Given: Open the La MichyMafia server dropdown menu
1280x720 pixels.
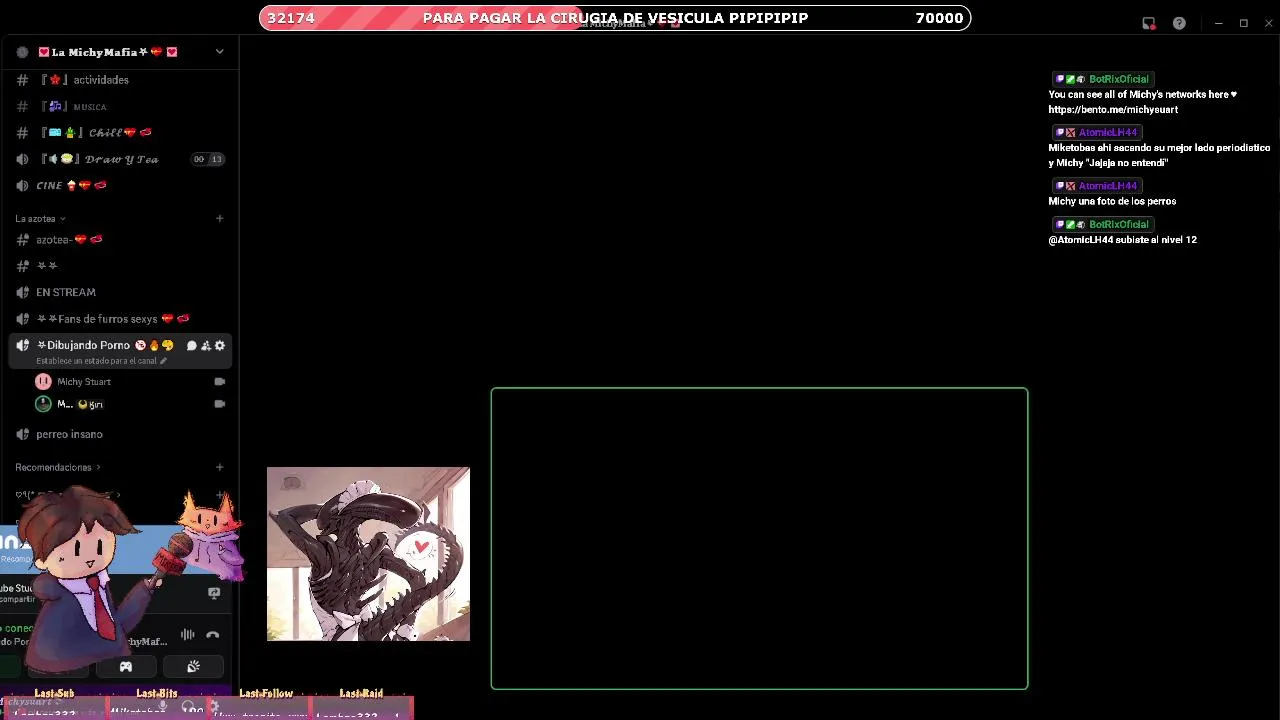Looking at the screenshot, I should 219,52.
